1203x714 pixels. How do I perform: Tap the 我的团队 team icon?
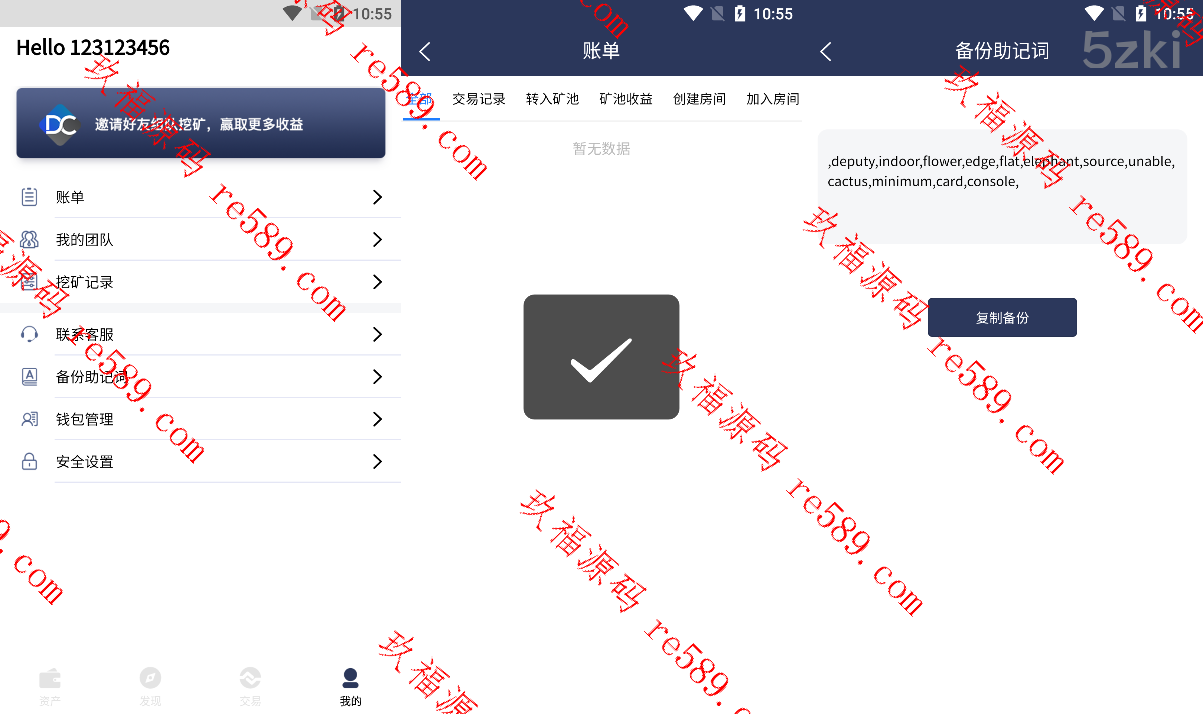point(29,240)
